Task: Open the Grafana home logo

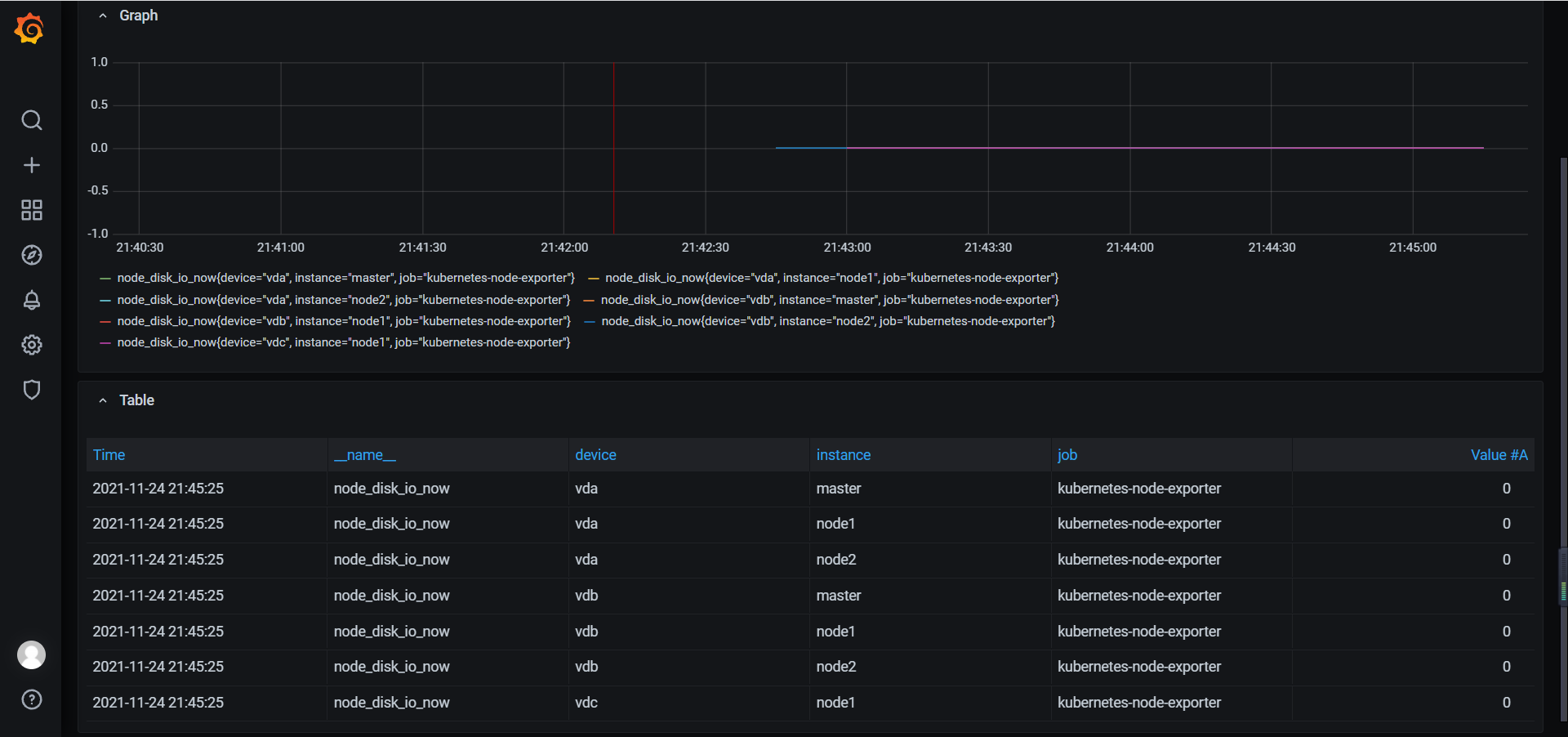Action: (x=30, y=29)
